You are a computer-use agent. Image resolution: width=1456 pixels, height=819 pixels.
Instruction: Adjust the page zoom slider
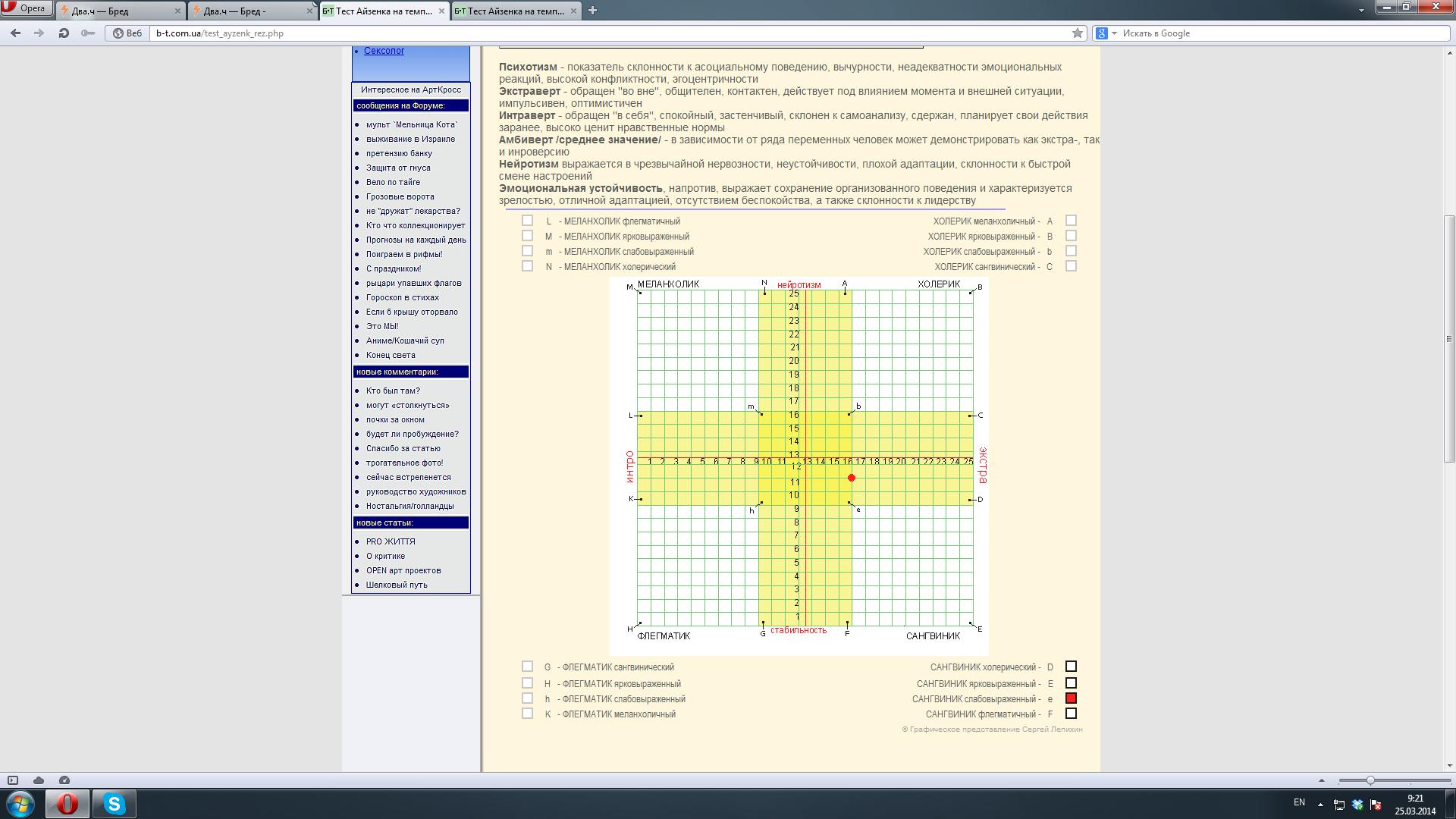[1370, 780]
